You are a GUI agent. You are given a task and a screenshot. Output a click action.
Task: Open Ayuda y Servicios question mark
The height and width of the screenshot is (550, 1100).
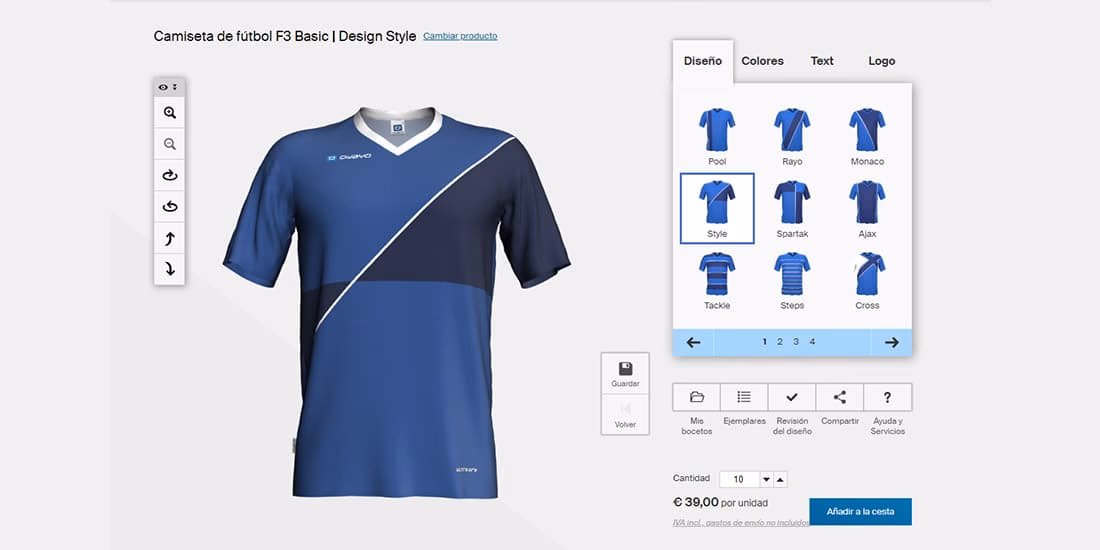click(x=887, y=397)
